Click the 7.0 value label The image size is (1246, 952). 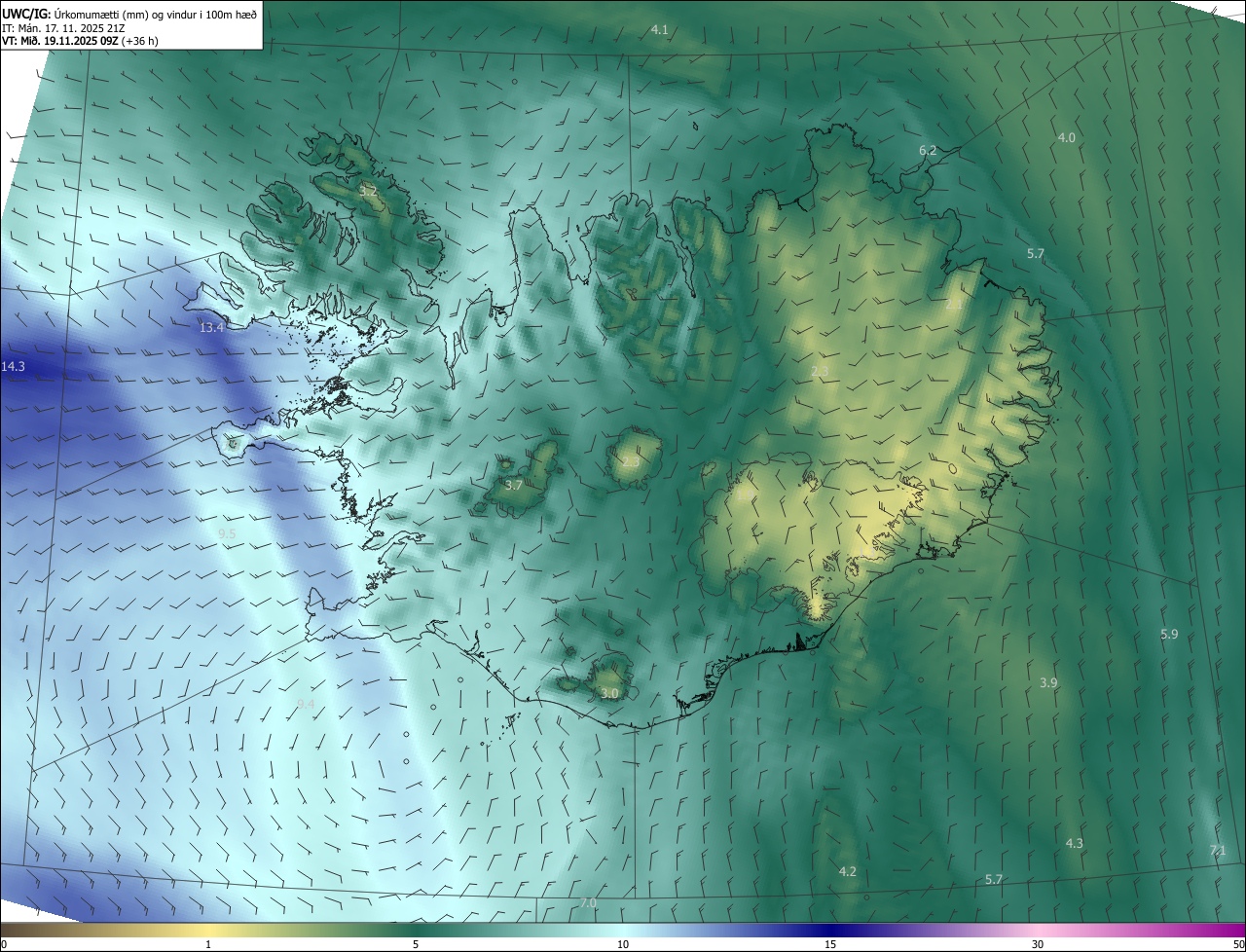[588, 904]
